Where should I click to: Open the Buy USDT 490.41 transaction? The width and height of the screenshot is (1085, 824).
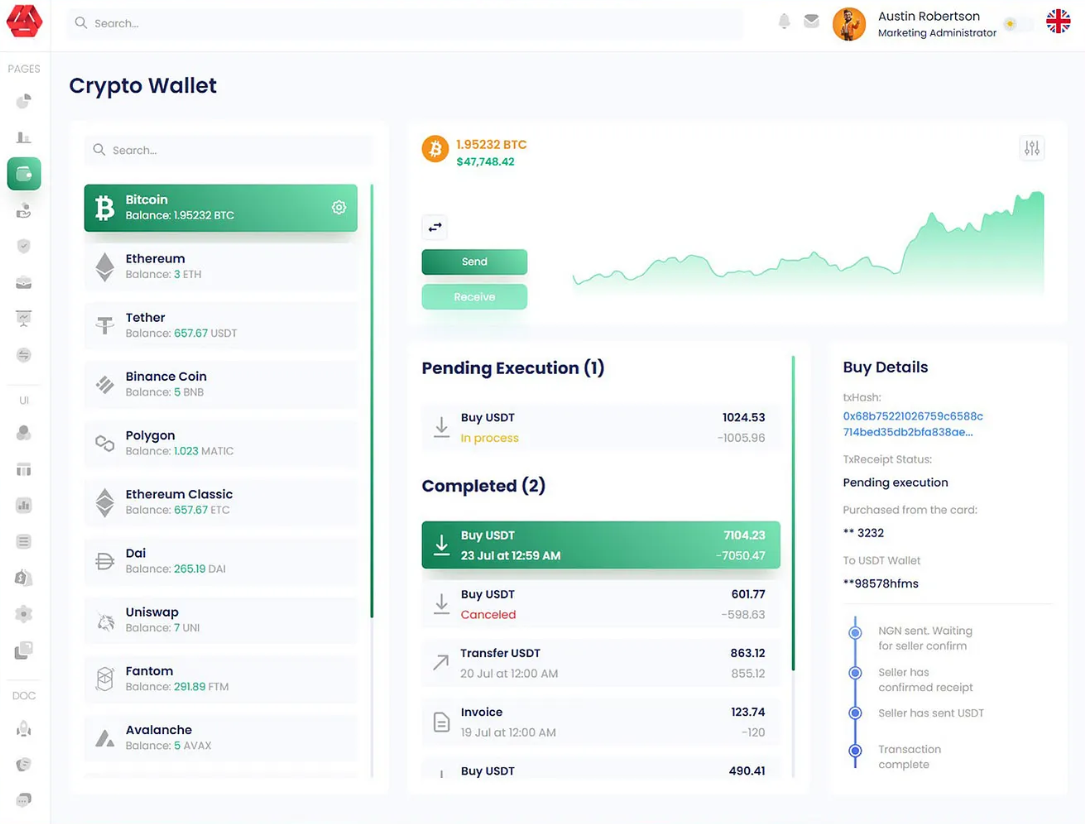tap(601, 768)
